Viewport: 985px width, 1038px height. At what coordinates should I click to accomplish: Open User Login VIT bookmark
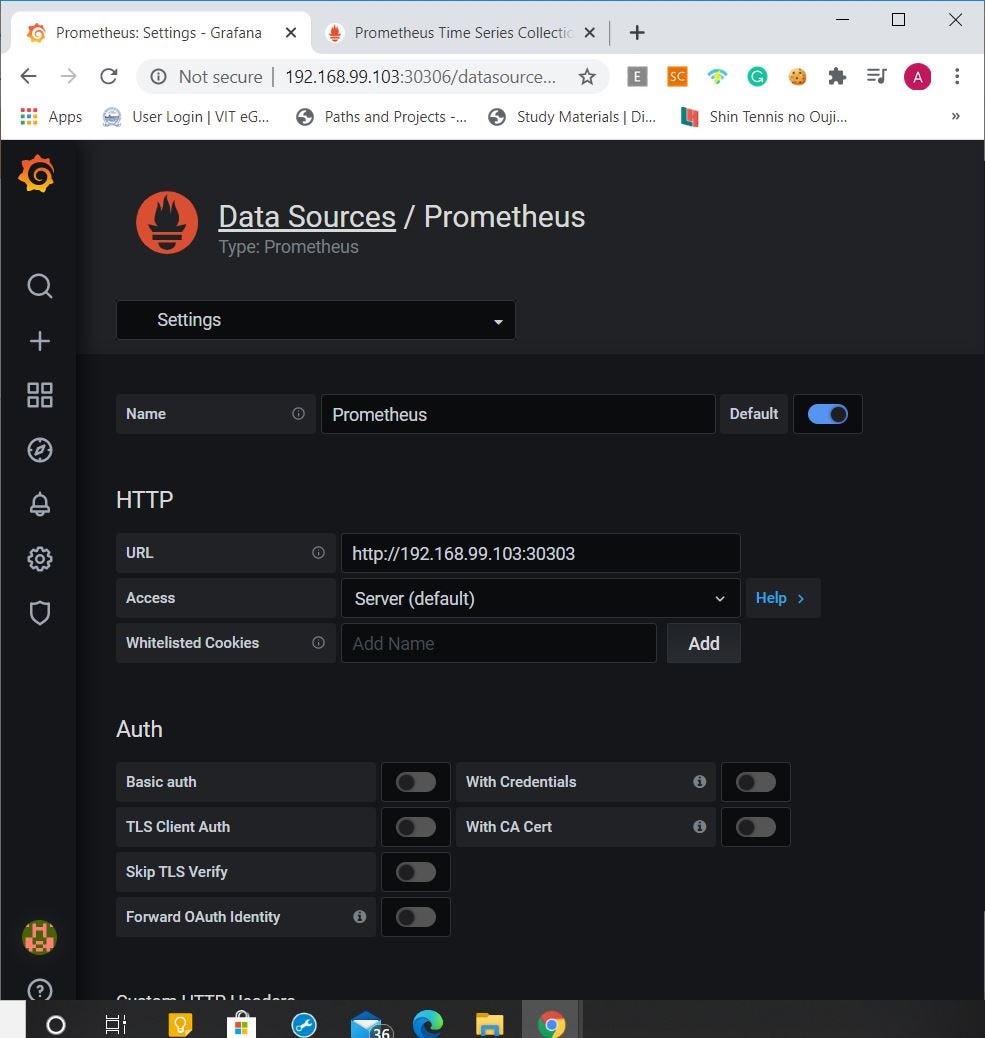click(x=187, y=117)
